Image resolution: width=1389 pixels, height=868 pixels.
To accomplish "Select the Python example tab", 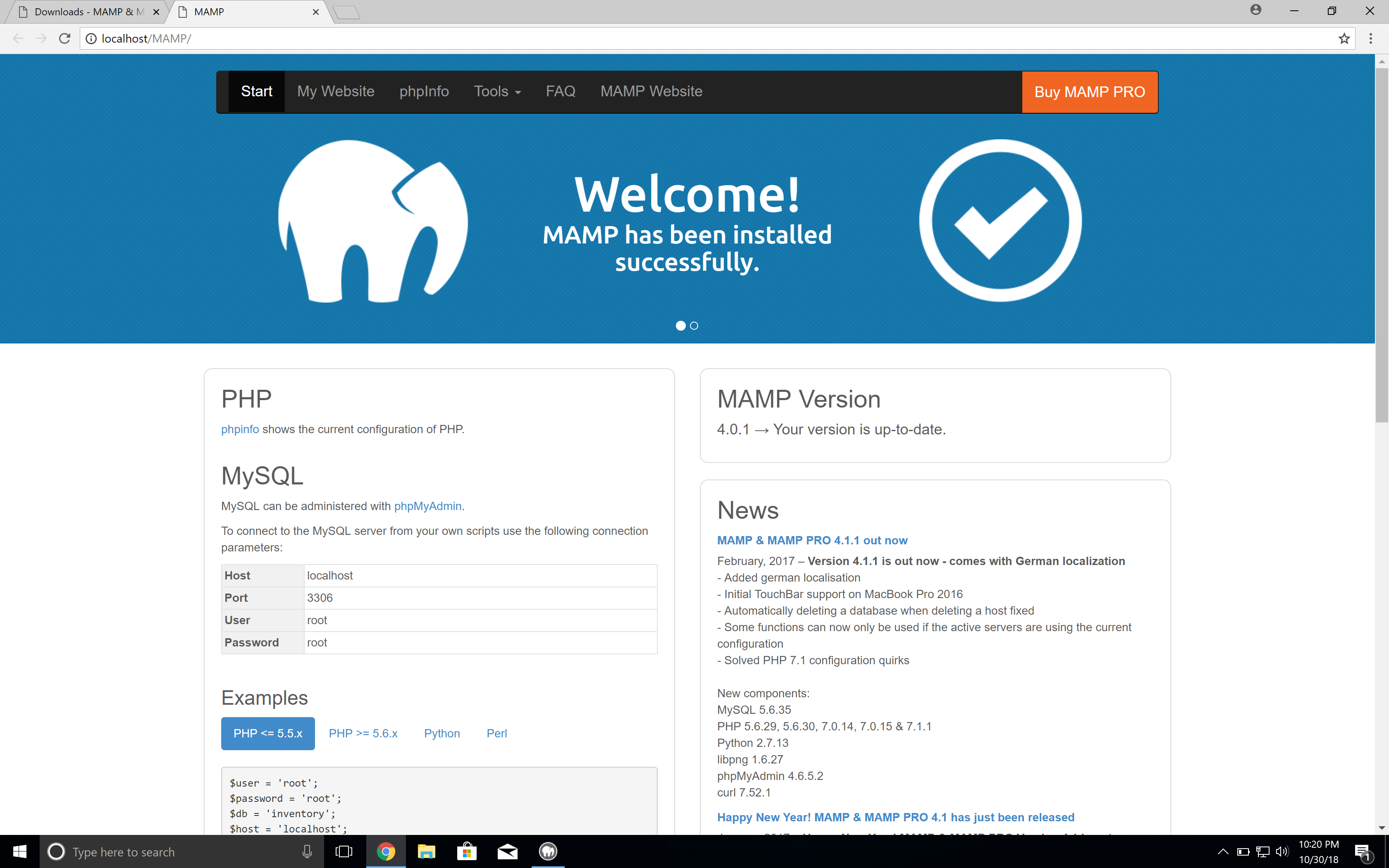I will click(442, 733).
